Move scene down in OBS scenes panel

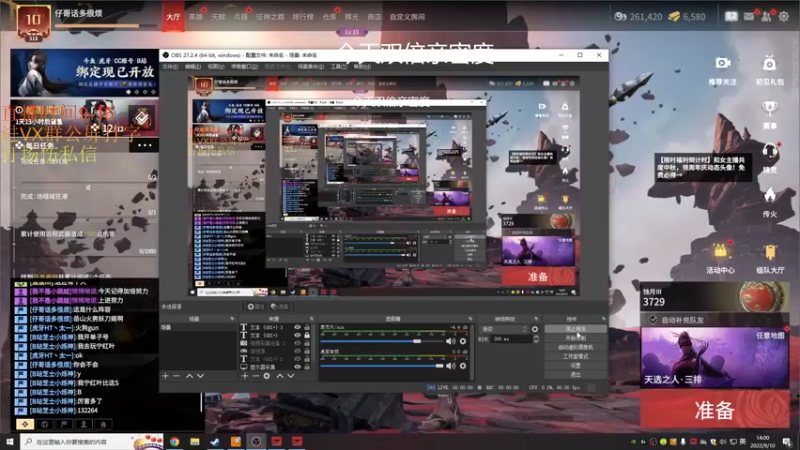[x=200, y=376]
